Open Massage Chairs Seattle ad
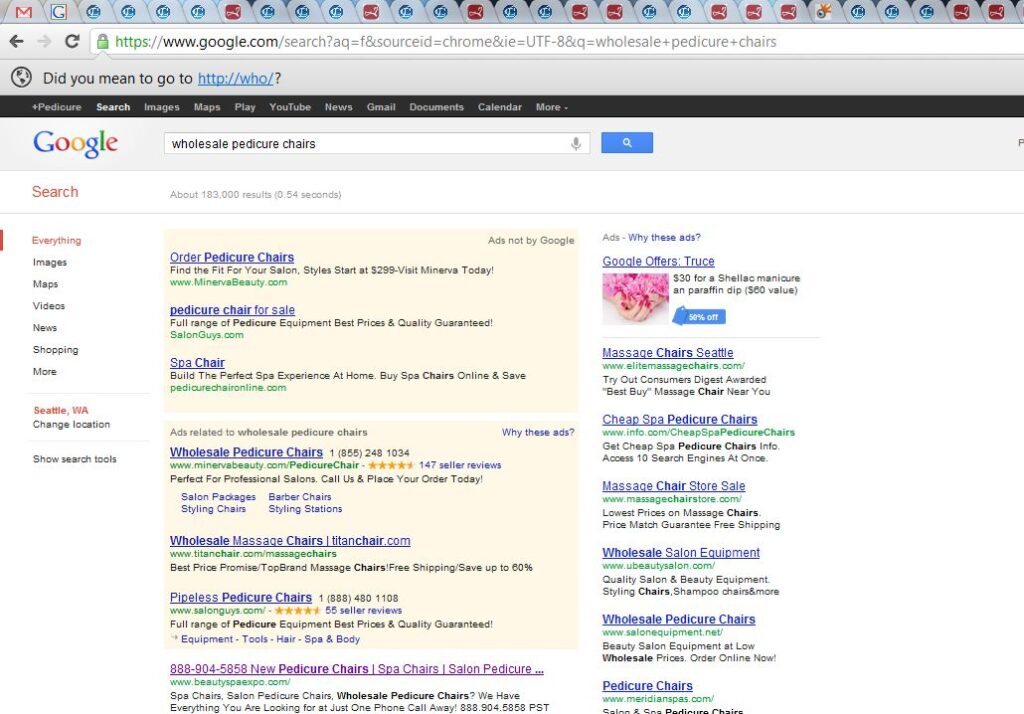This screenshot has width=1024, height=714. (667, 353)
